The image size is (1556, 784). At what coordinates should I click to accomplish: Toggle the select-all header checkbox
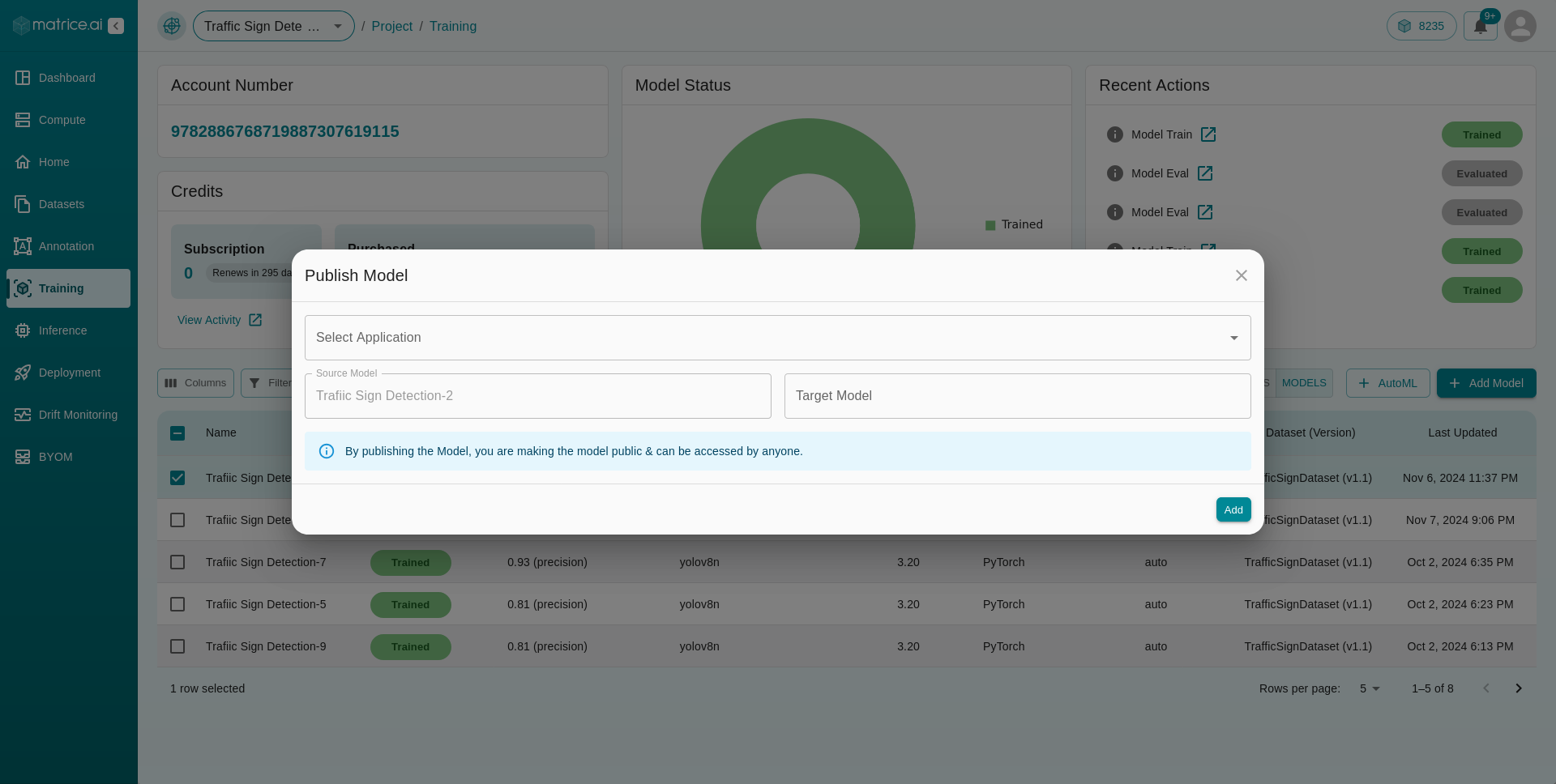177,433
